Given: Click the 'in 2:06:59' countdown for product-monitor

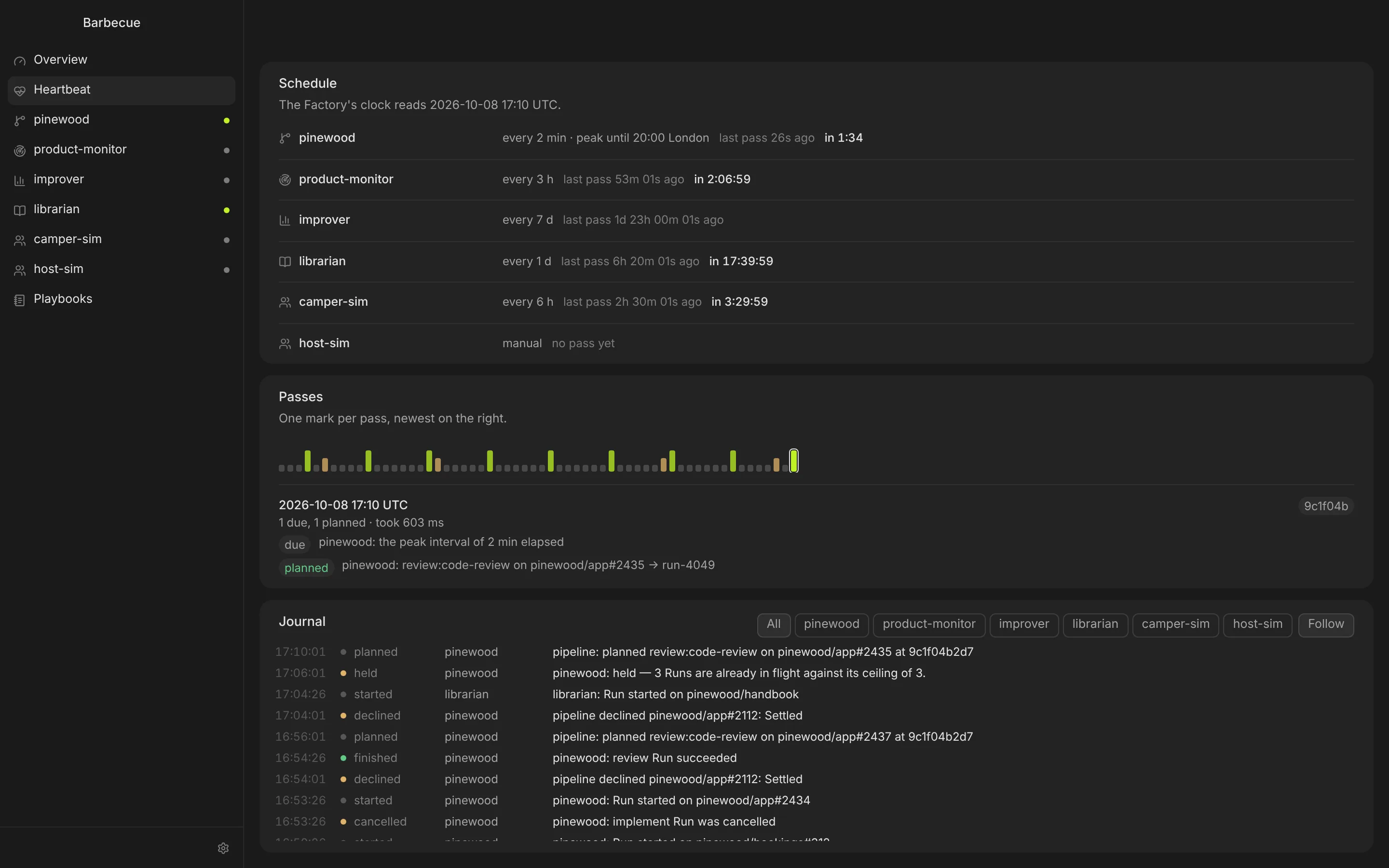Looking at the screenshot, I should pos(722,179).
